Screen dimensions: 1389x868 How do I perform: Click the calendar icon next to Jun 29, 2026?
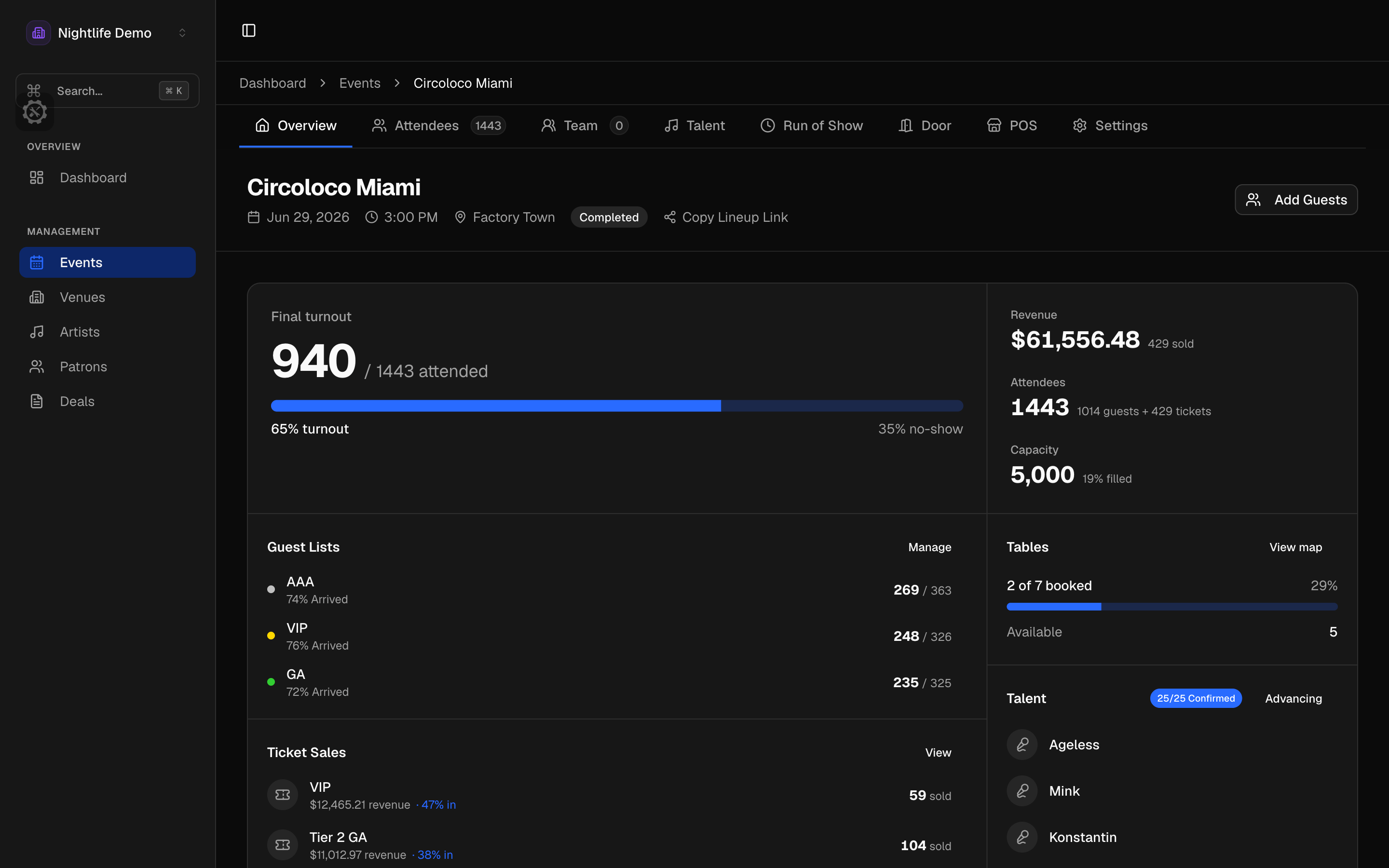[x=254, y=217]
